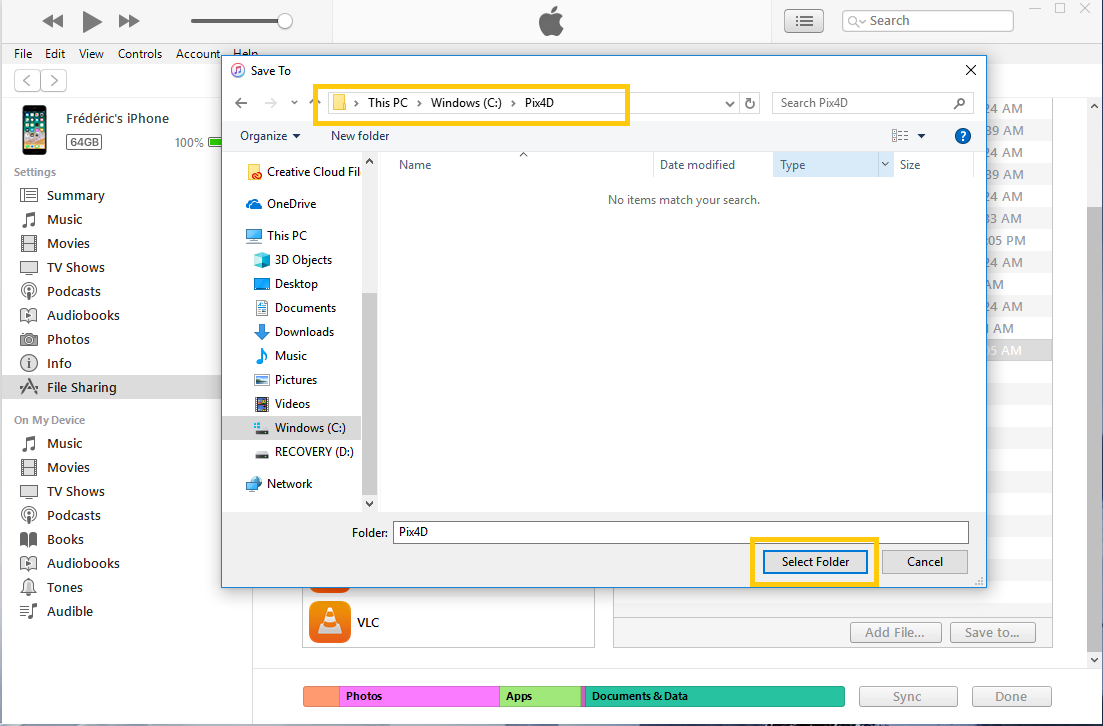Click the Add File... button
1103x726 pixels.
[895, 632]
